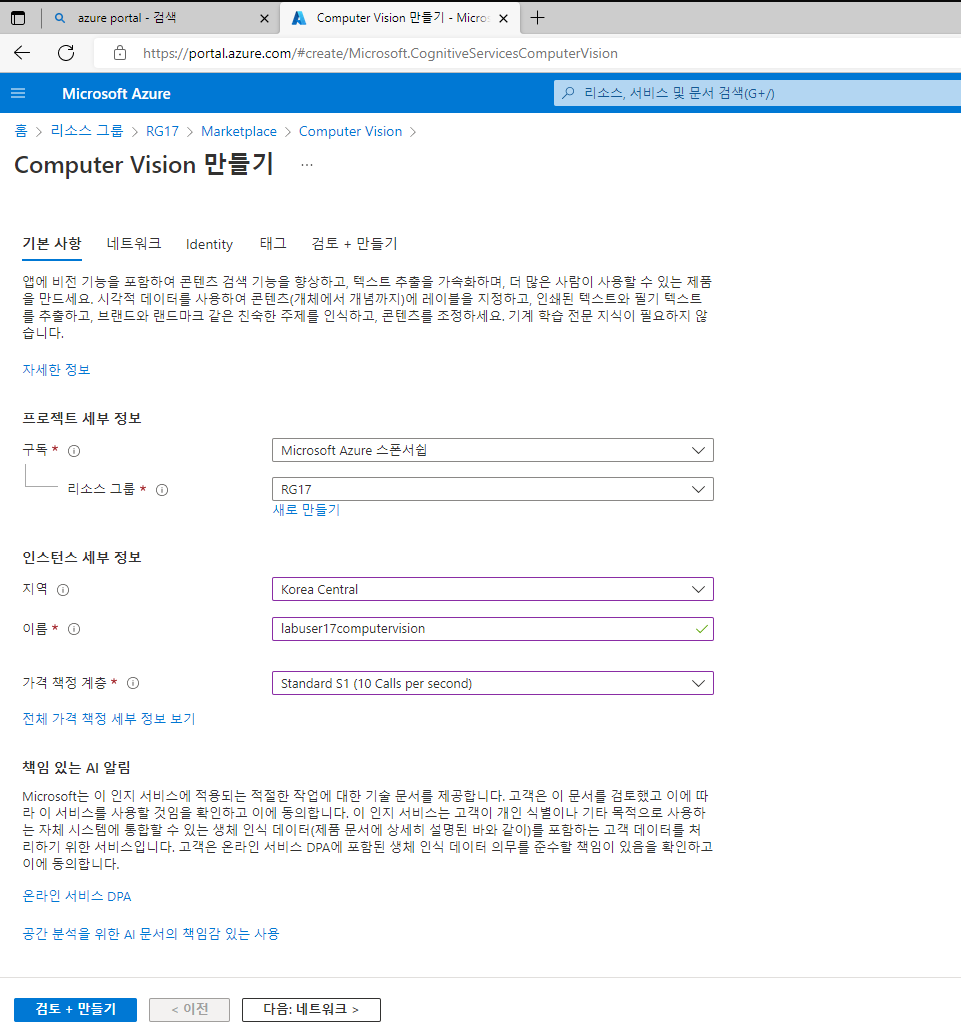The height and width of the screenshot is (1031, 961).
Task: Open the Azure portal hamburger menu
Action: click(x=18, y=93)
